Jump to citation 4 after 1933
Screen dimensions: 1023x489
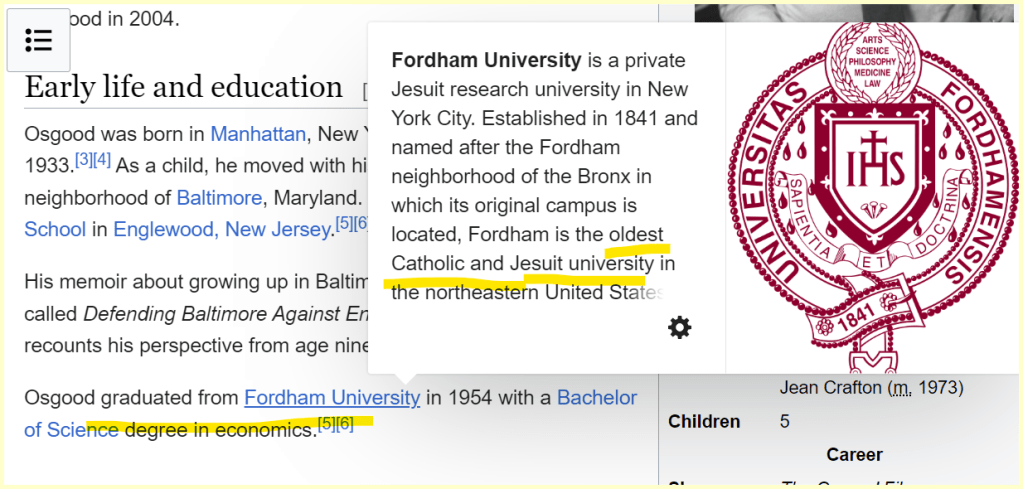point(101,161)
